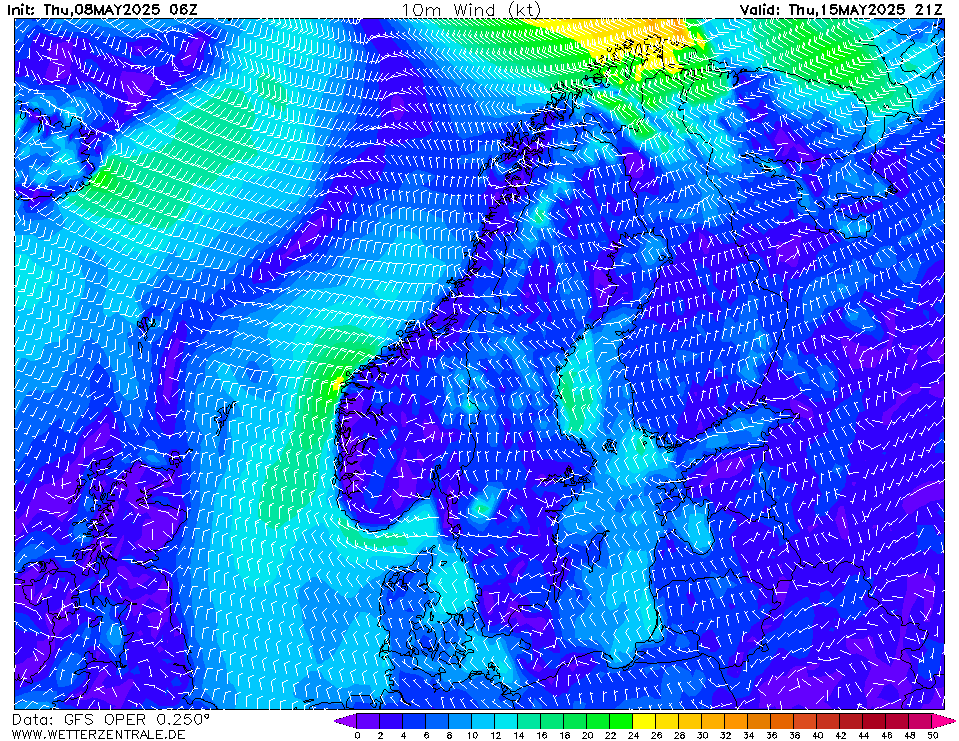Viewport: 959px width, 741px height.
Task: Open the WWW.WETTERZENTRALE.DE site credit
Action: pos(98,734)
